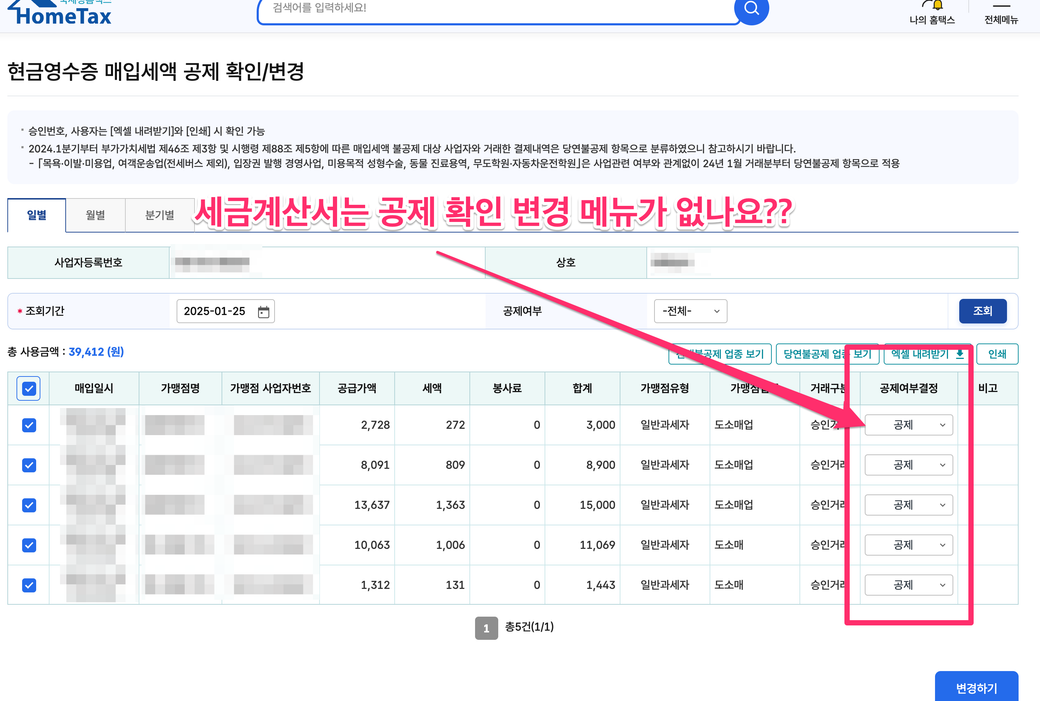Screen dimensions: 1040x701
Task: Open calendar picker icon in 조회기간 field
Action: (264, 312)
